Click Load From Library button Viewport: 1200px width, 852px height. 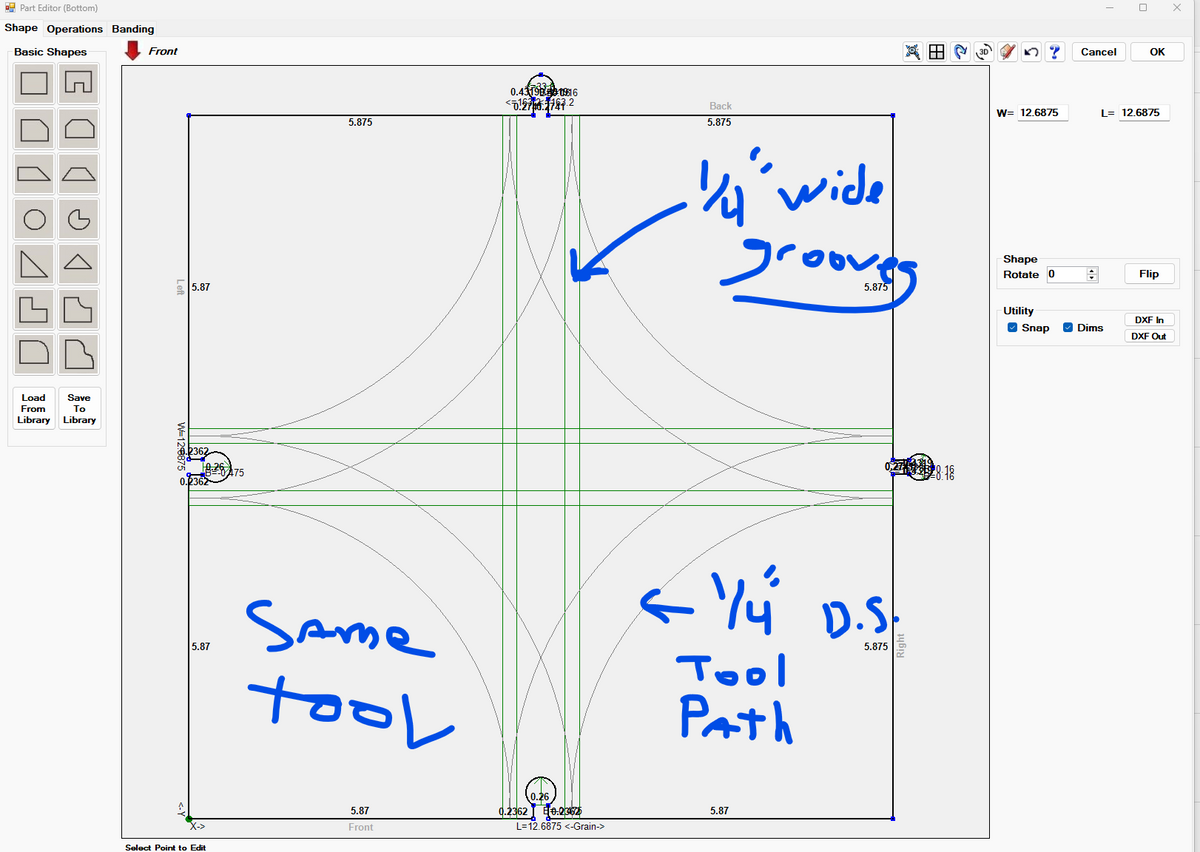click(33, 408)
